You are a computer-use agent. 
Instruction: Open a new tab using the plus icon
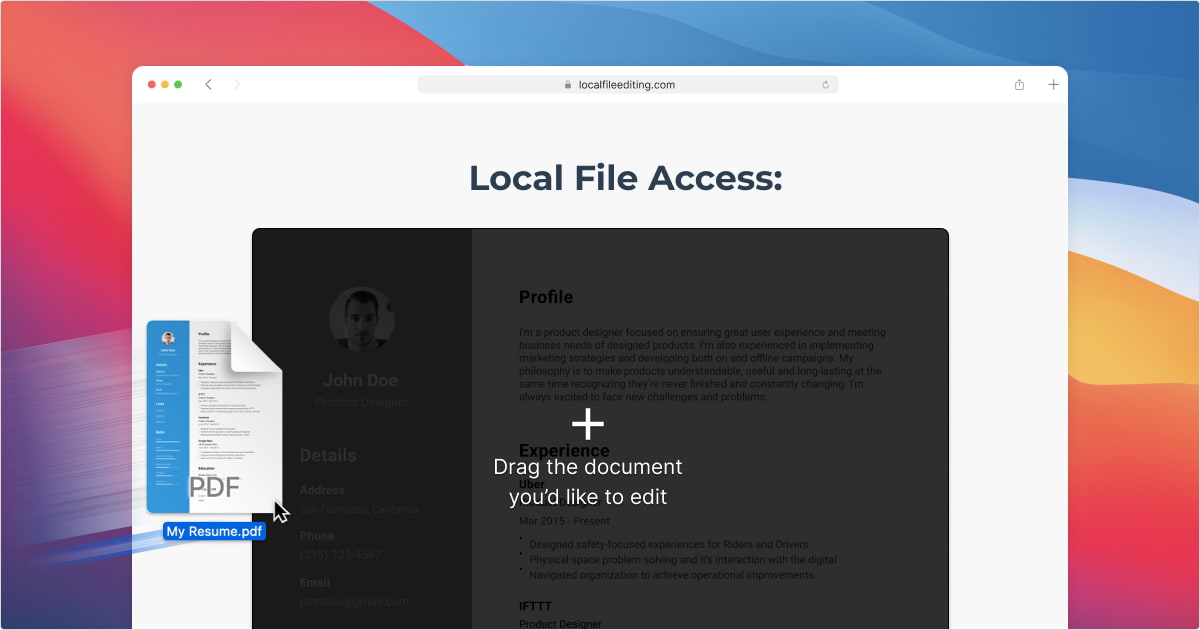coord(1053,85)
